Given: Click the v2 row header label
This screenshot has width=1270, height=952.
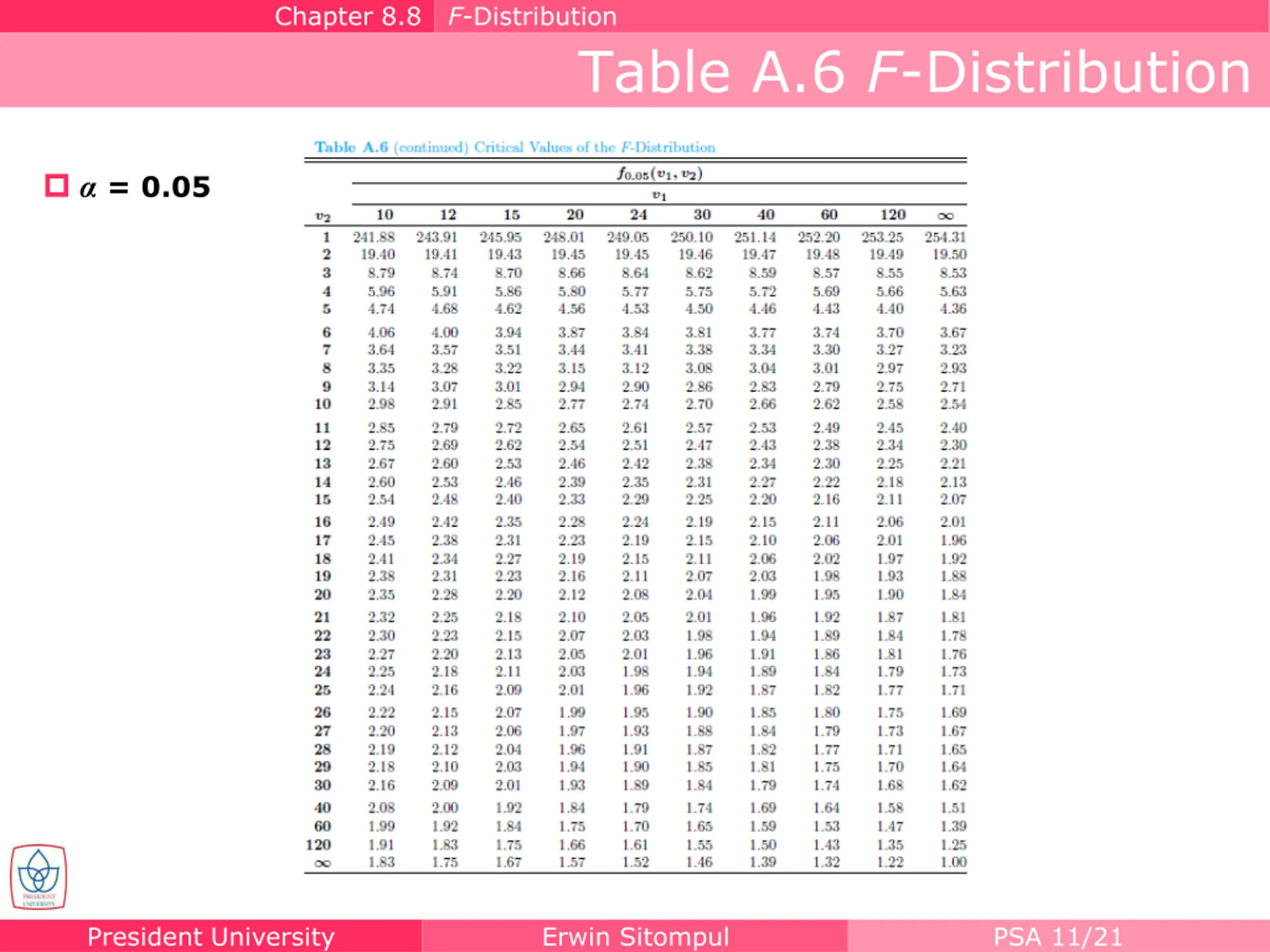Looking at the screenshot, I should pyautogui.click(x=322, y=217).
